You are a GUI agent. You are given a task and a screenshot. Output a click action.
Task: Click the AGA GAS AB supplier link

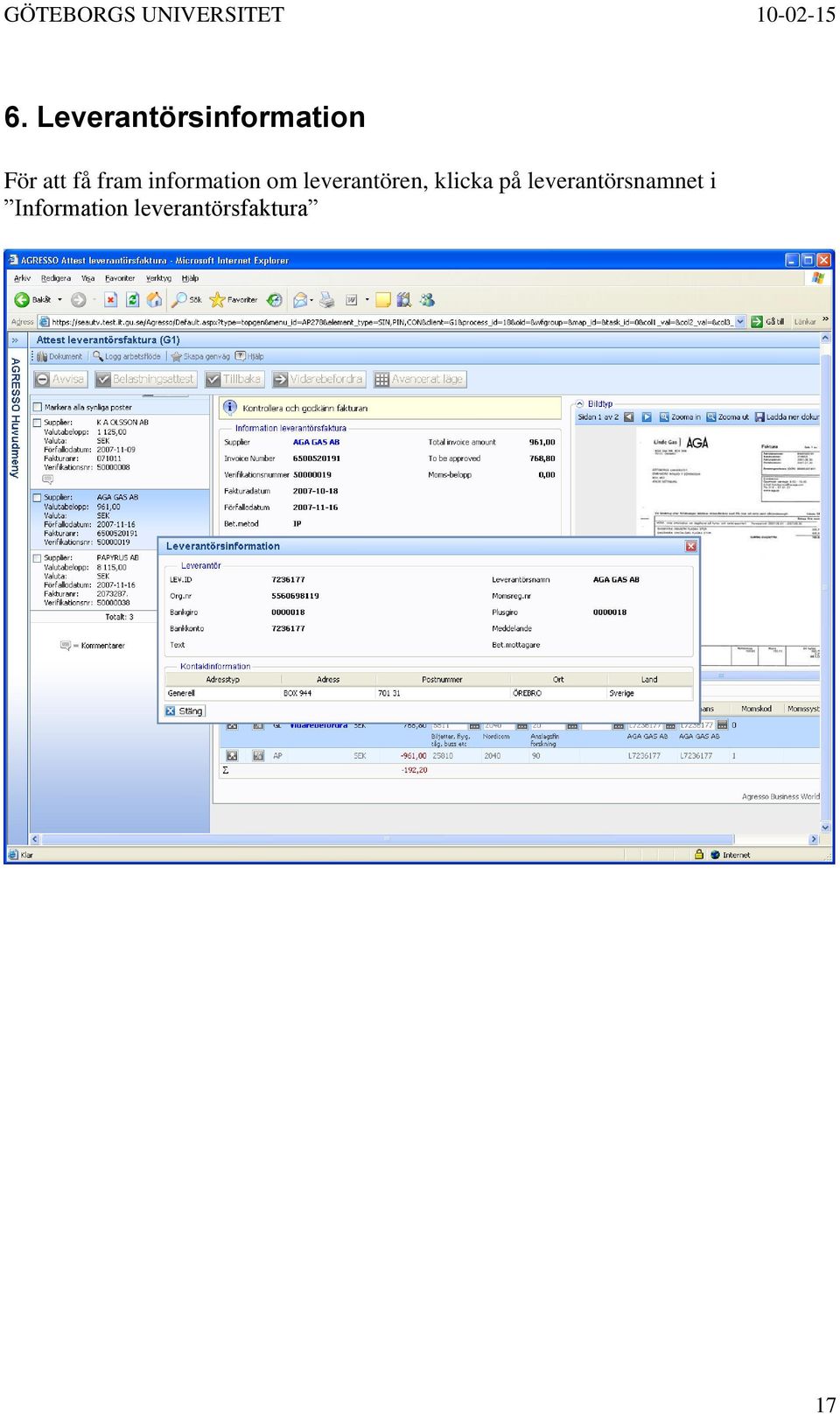pos(316,443)
